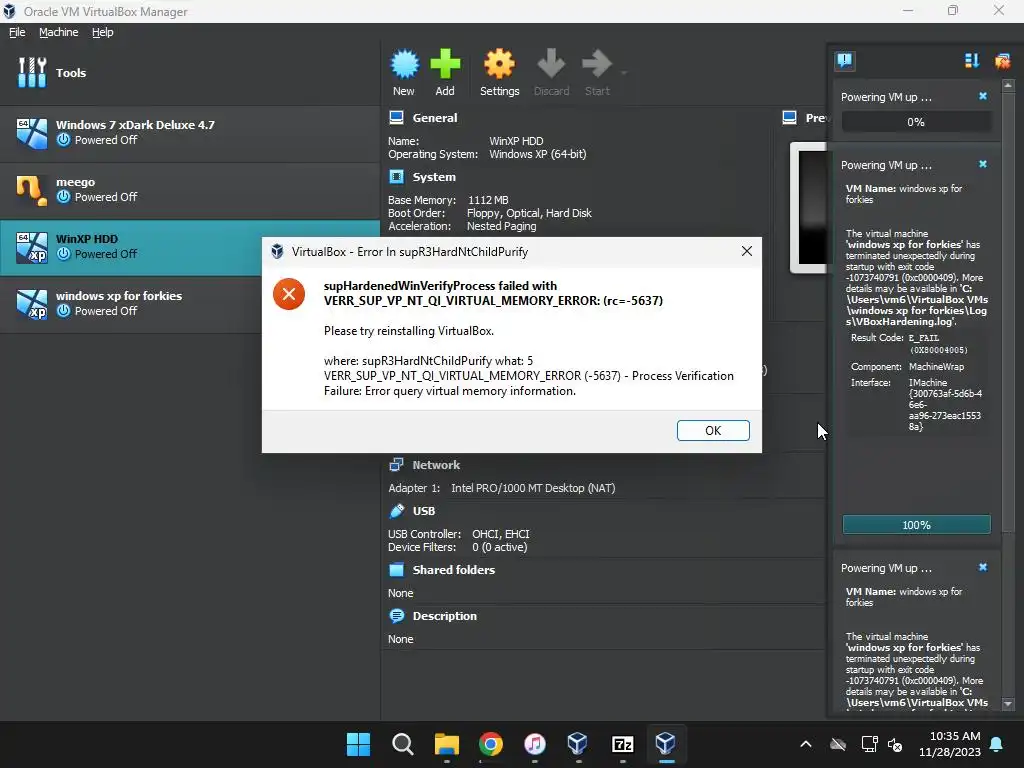
Task: Open taskbar Search
Action: pyautogui.click(x=402, y=744)
